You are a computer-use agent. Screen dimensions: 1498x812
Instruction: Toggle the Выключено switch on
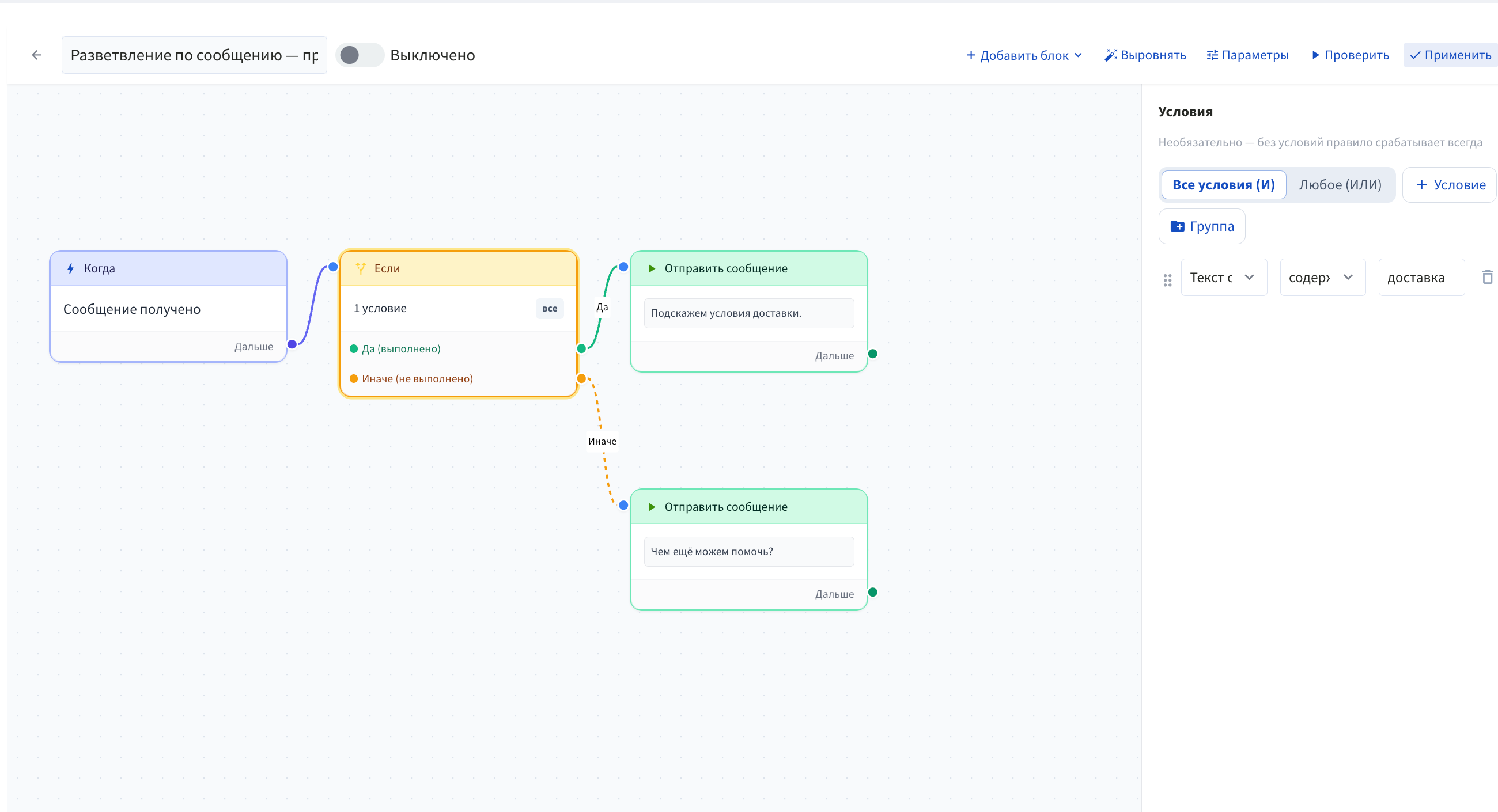tap(360, 55)
